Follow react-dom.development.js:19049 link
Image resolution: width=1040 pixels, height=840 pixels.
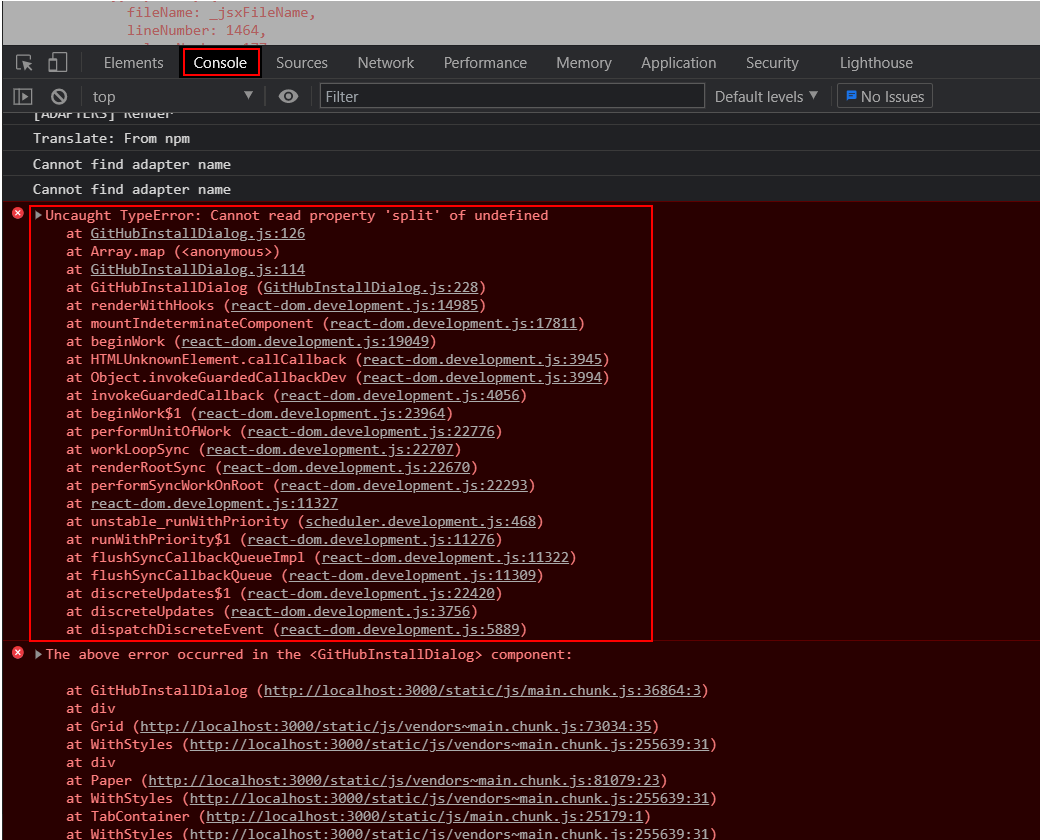point(305,341)
